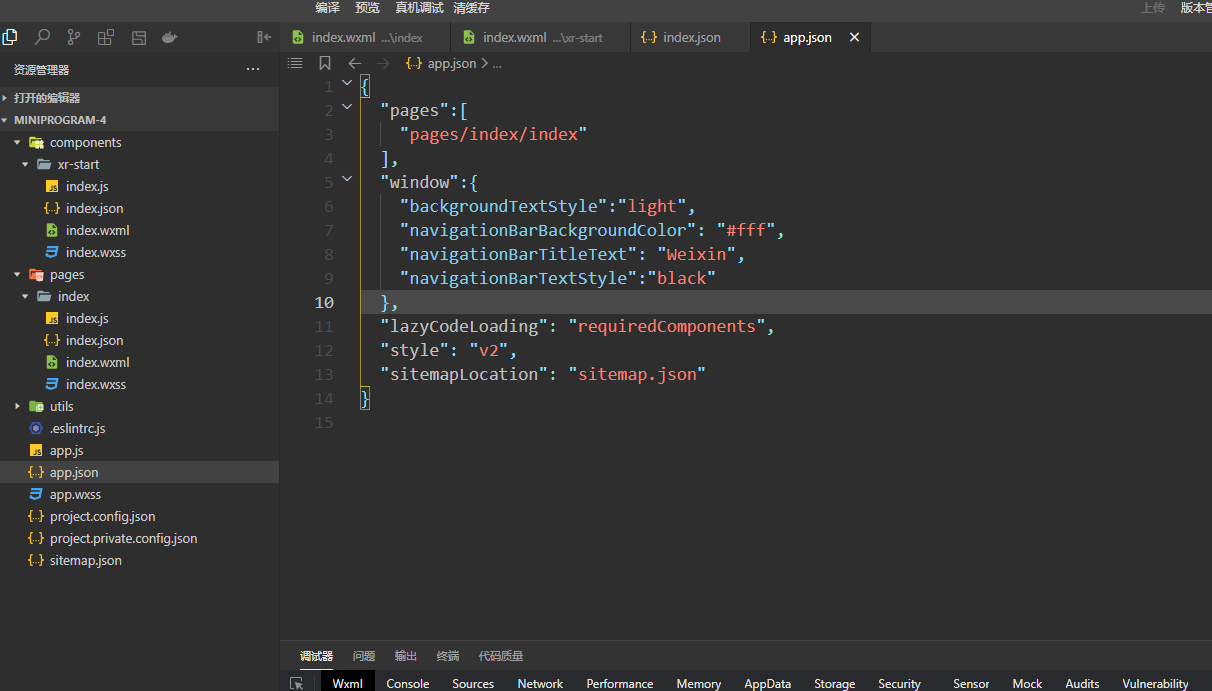
Task: Open index.wxss under pages/index
Action: tap(140, 384)
